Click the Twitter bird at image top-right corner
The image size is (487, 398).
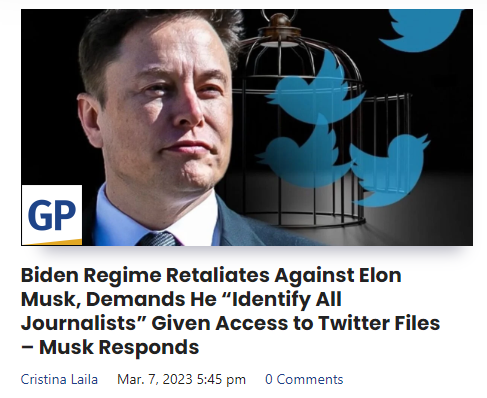click(x=420, y=30)
